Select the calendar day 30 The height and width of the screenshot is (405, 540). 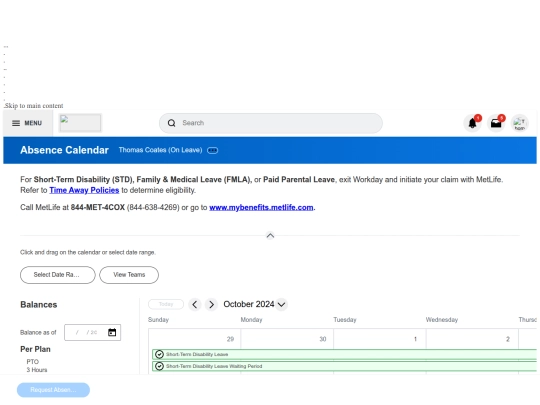click(x=323, y=339)
